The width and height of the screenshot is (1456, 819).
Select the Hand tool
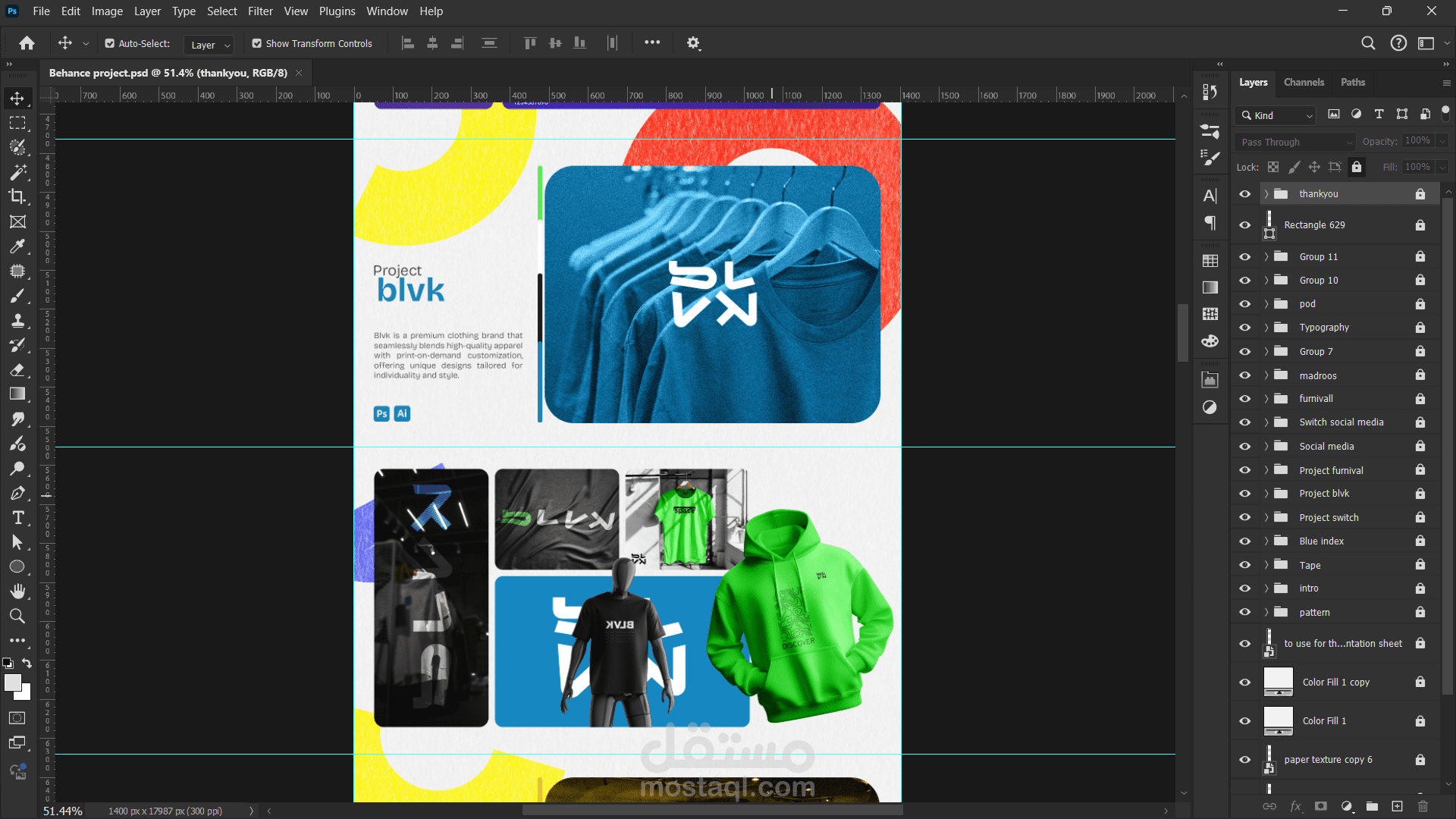click(17, 591)
